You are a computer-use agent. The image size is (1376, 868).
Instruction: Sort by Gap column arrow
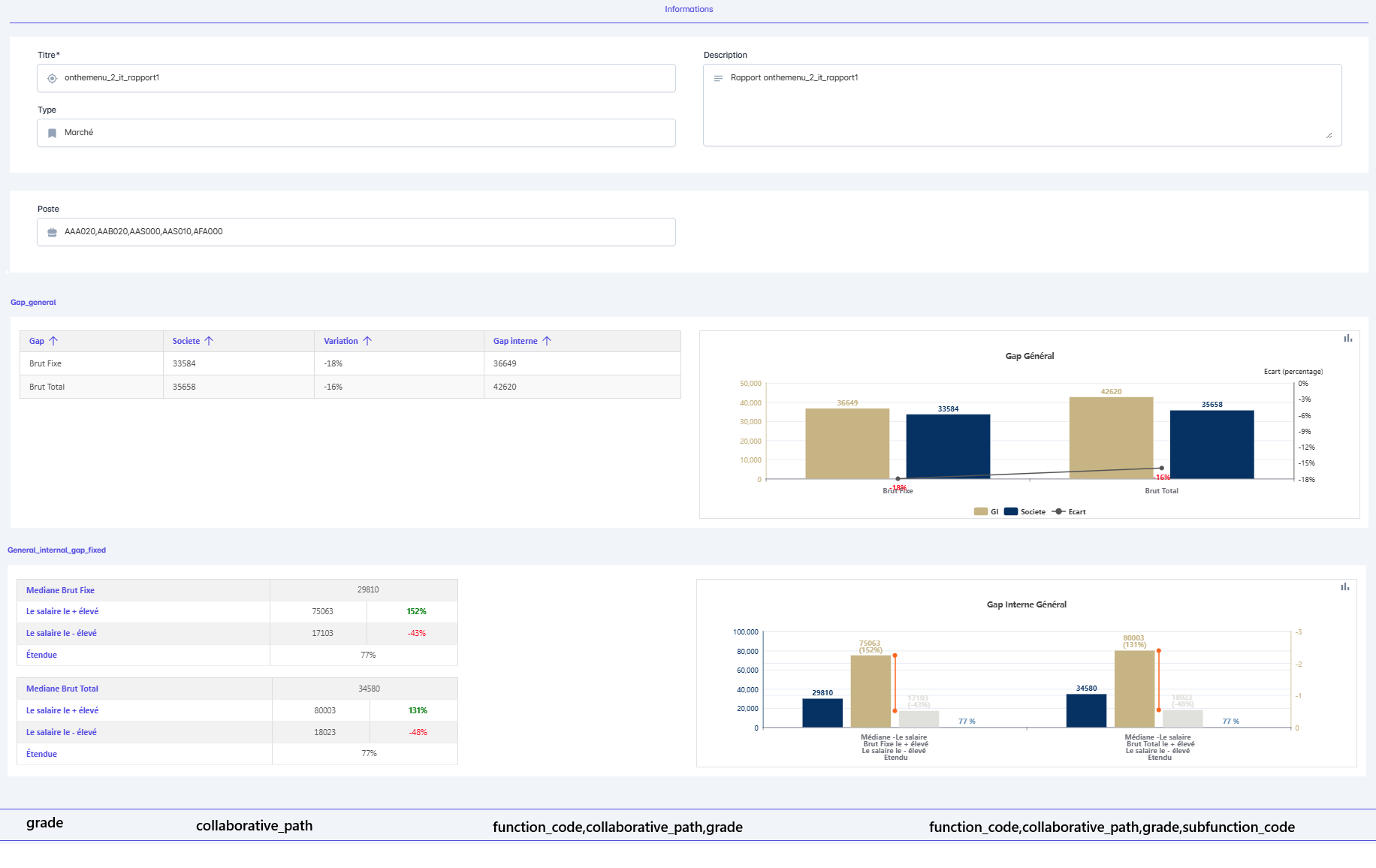[x=53, y=341]
